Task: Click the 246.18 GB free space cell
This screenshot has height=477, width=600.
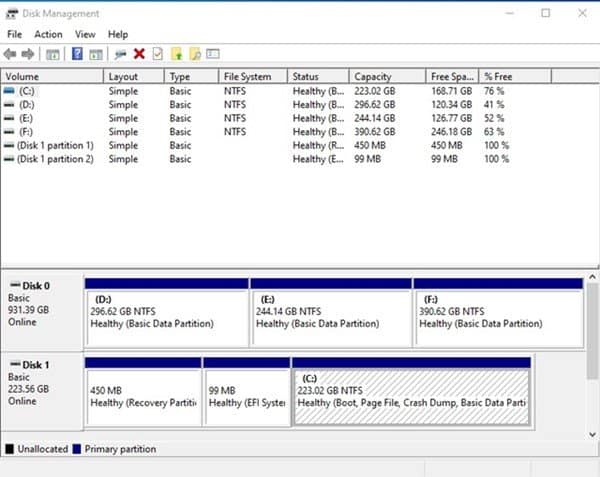Action: [452, 132]
